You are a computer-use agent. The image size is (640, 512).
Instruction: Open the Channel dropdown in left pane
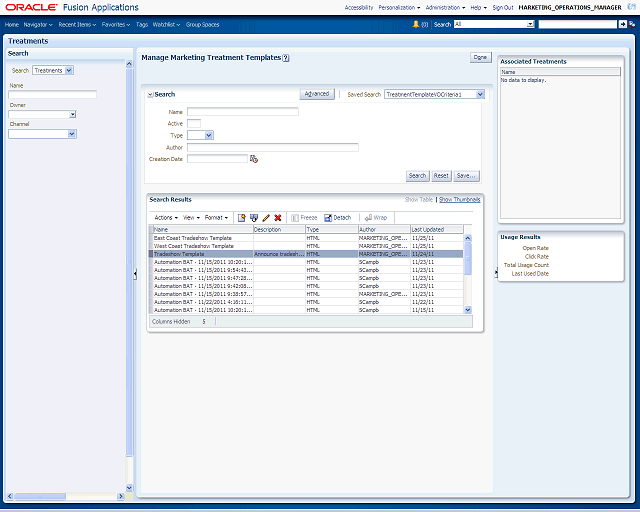pos(72,134)
